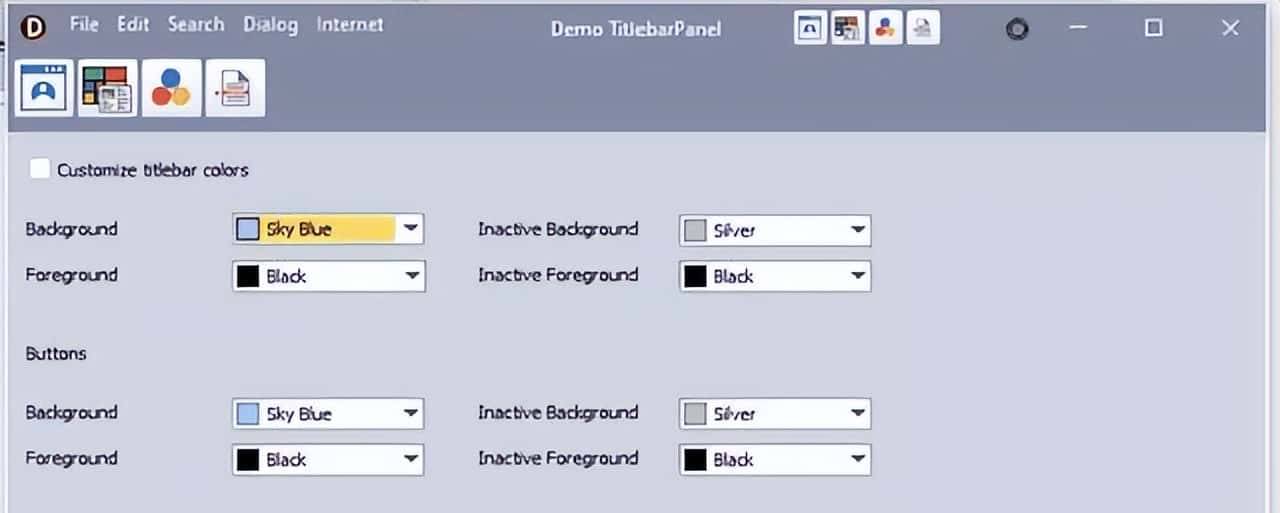Open the Search menu
Viewport: 1280px width, 513px height.
pyautogui.click(x=196, y=25)
